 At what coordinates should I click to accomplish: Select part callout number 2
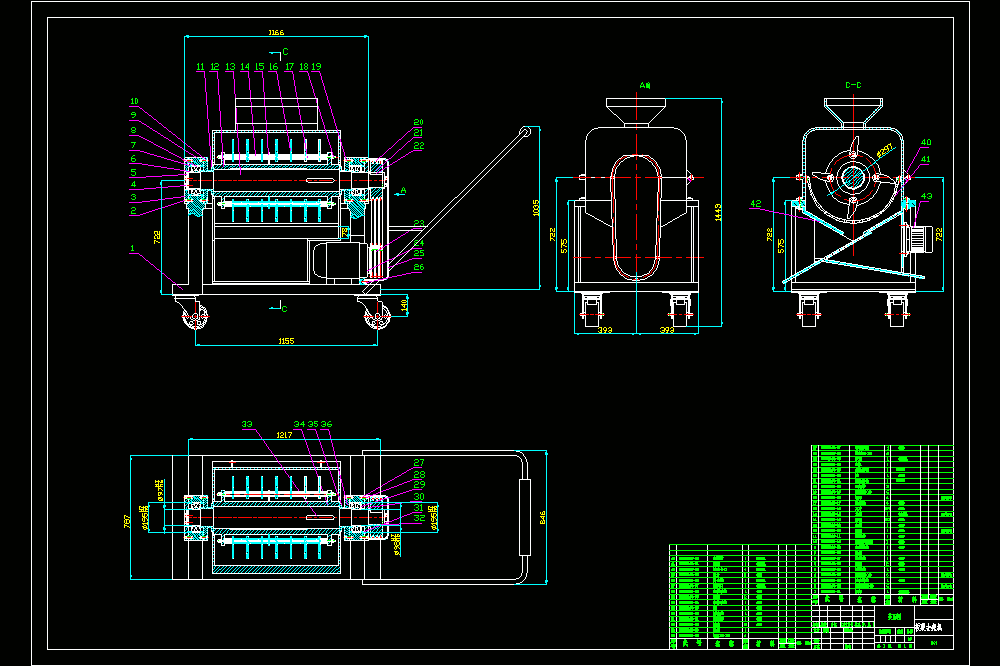(133, 211)
